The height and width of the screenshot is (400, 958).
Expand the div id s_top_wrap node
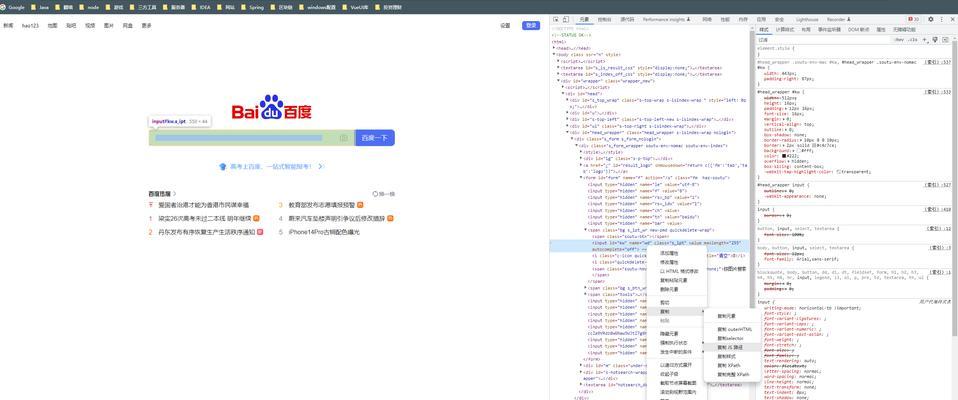568,100
